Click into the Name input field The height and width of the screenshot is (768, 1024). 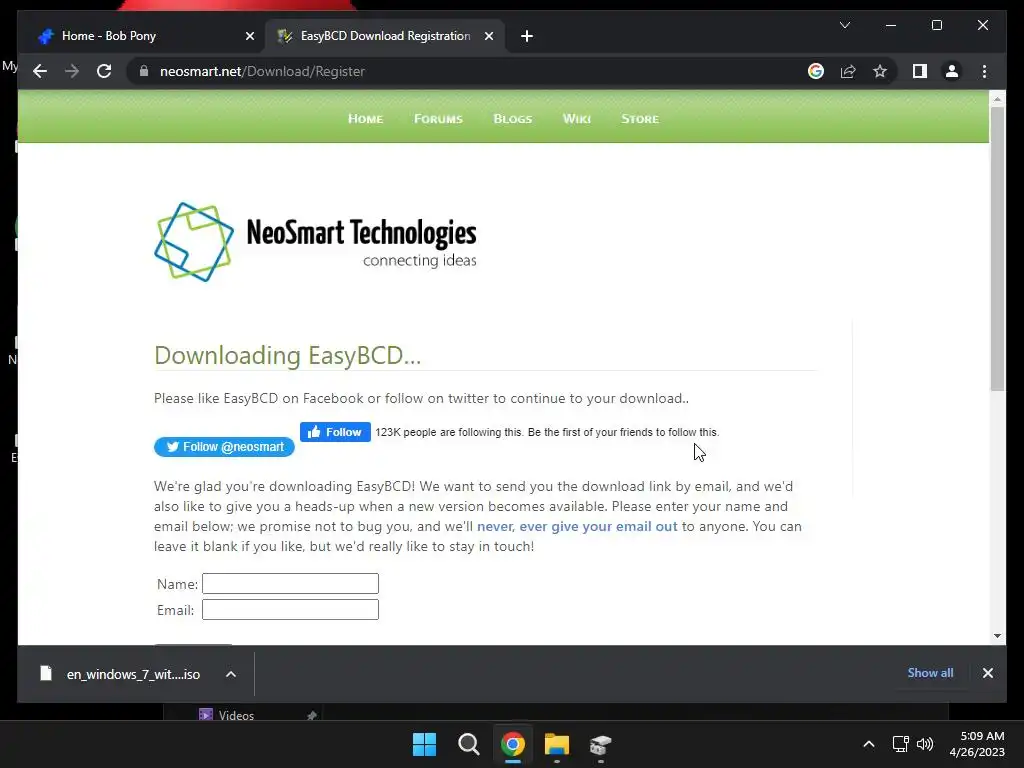coord(290,583)
